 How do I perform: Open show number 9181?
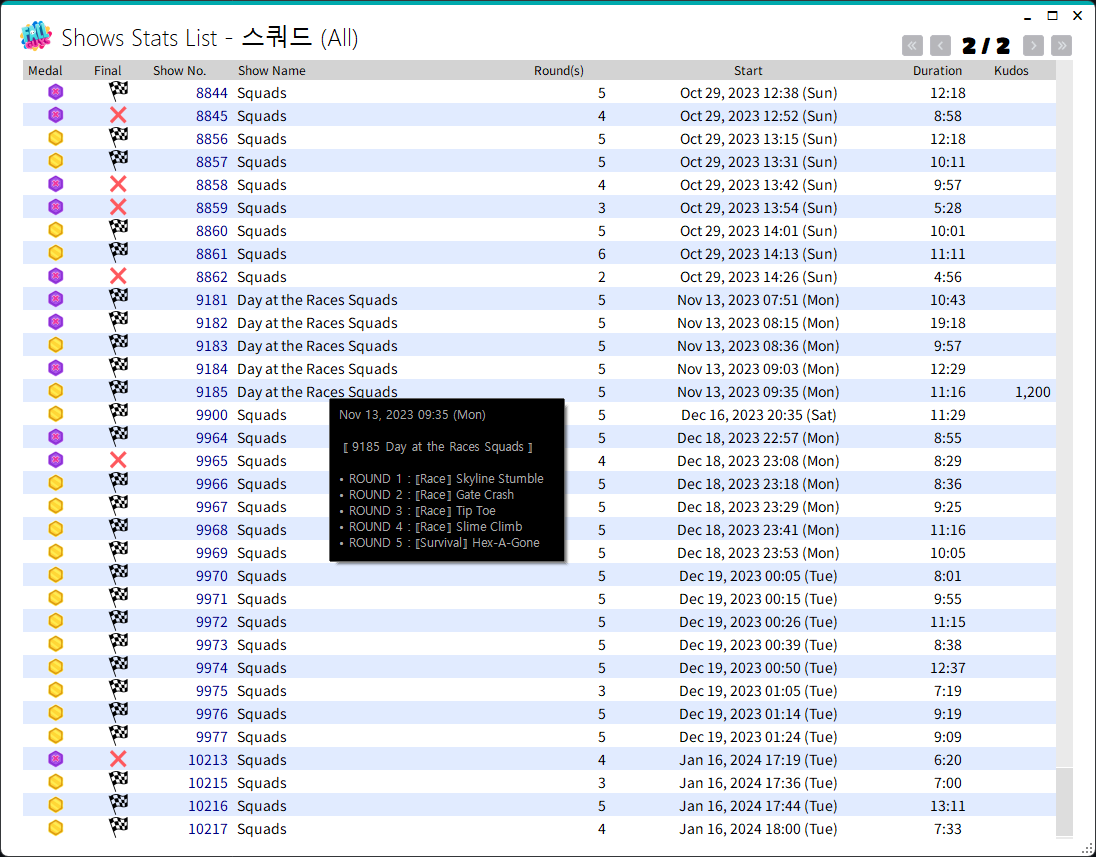pos(212,300)
